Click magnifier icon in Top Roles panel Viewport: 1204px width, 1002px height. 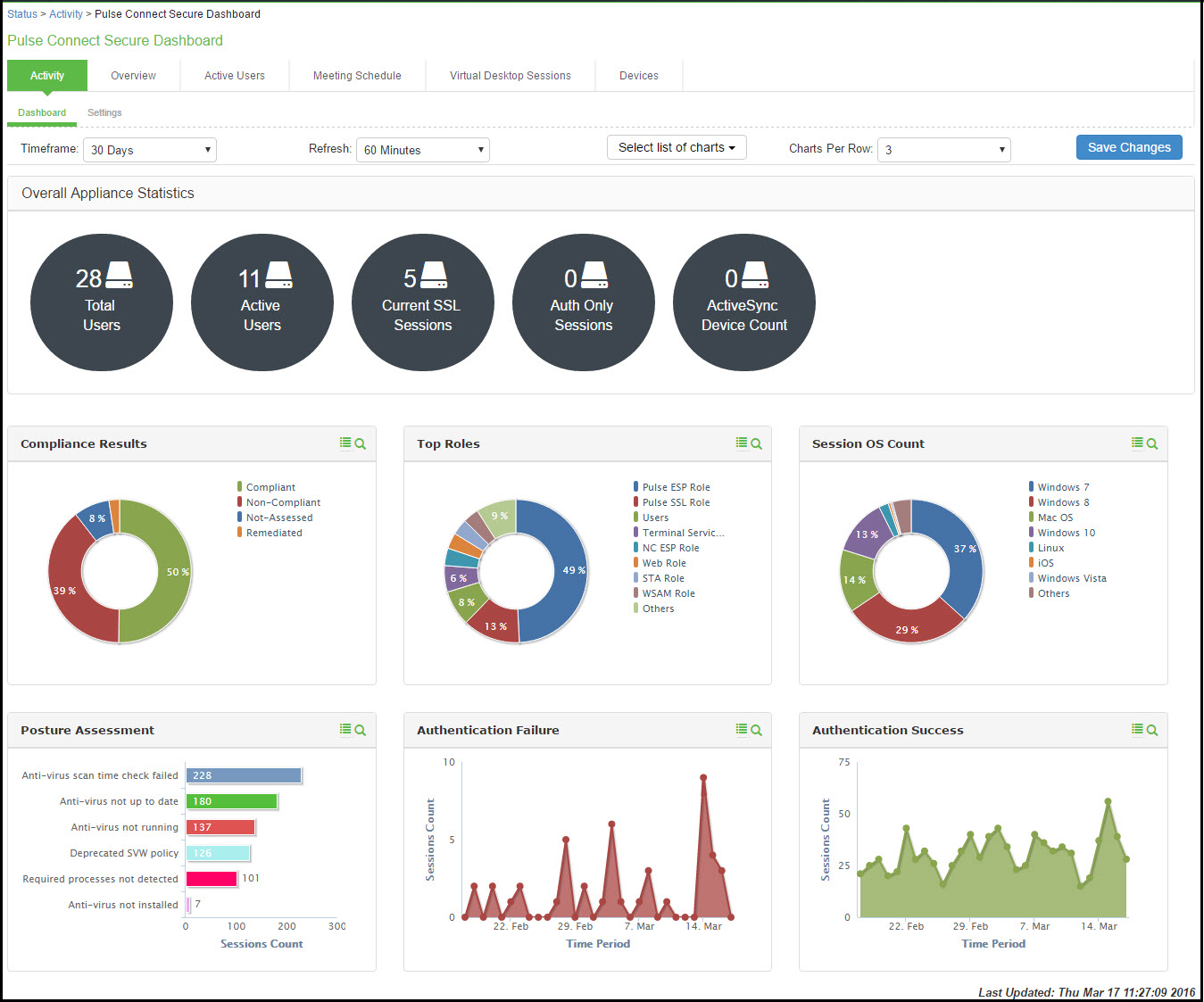click(757, 443)
